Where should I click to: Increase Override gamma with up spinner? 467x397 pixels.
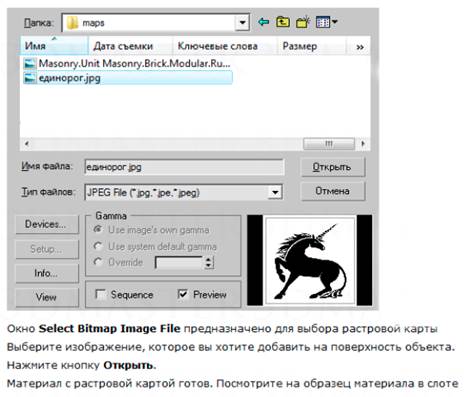209,259
